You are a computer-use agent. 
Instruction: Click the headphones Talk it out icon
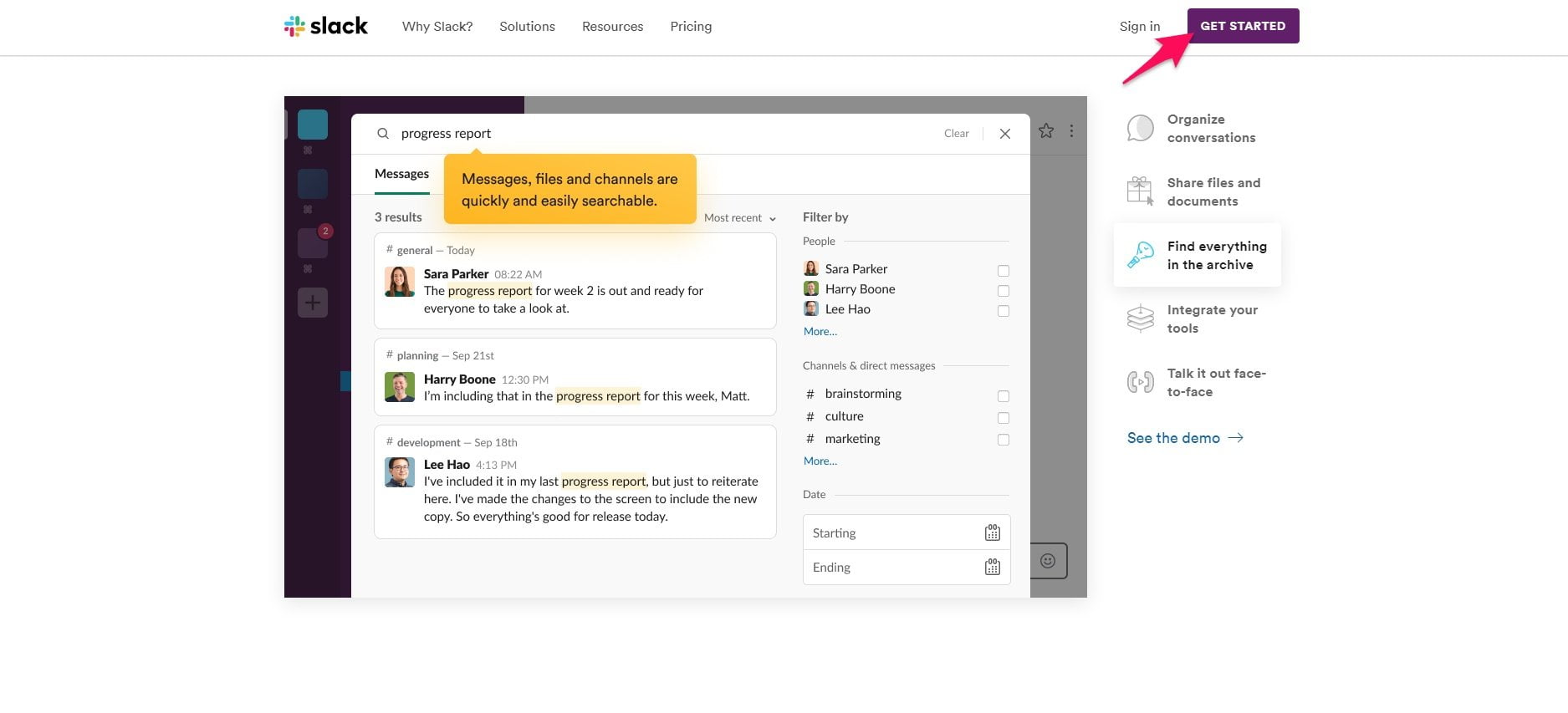[x=1141, y=382]
